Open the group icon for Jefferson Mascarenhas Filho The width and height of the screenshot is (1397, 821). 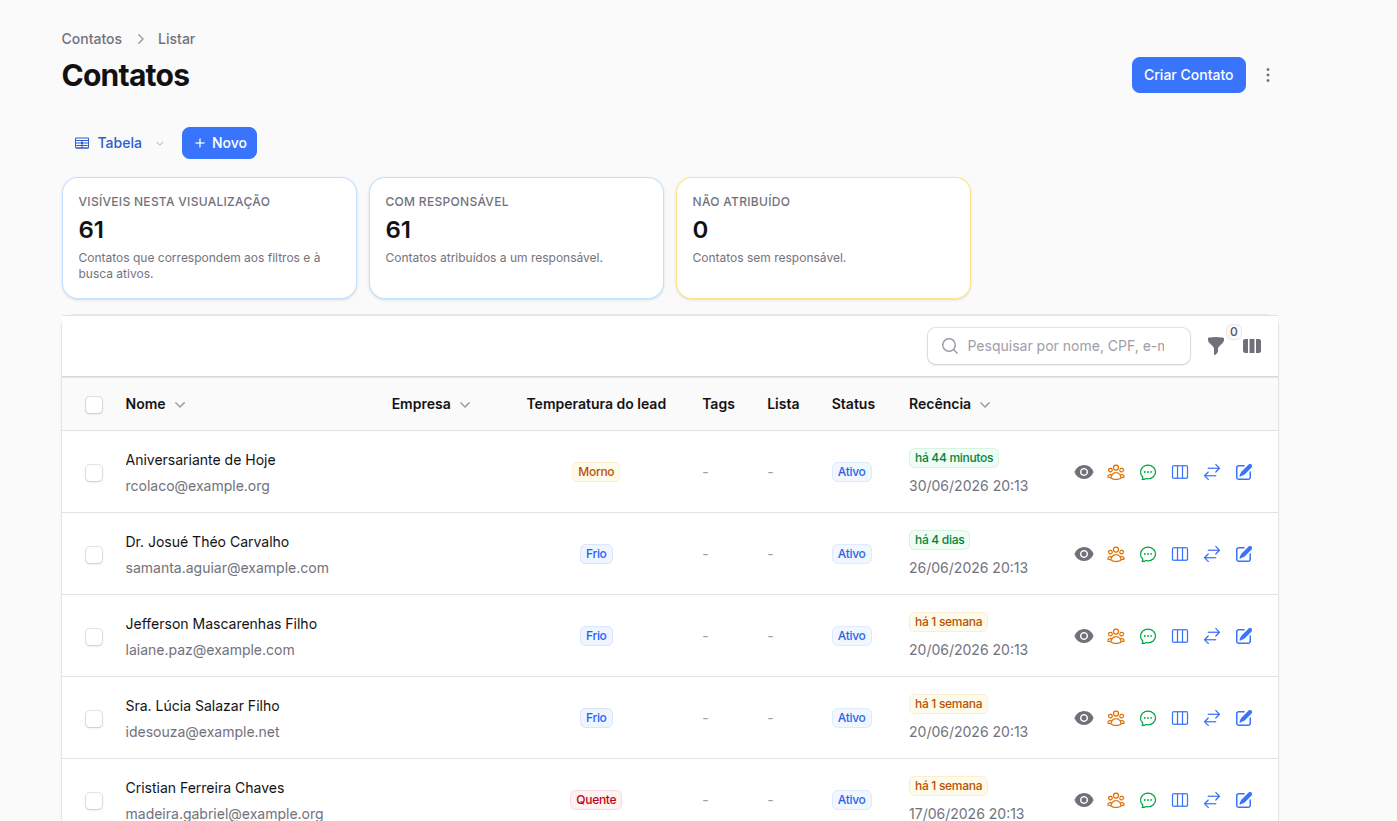click(1116, 636)
